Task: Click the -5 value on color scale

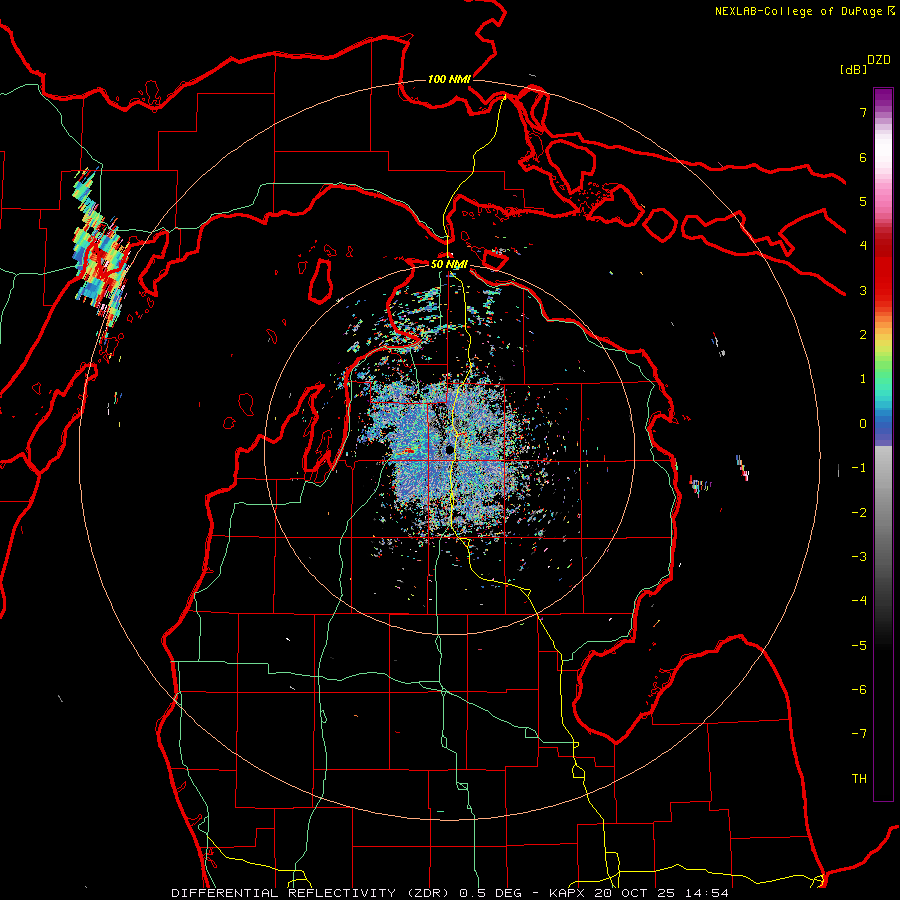Action: tap(859, 646)
